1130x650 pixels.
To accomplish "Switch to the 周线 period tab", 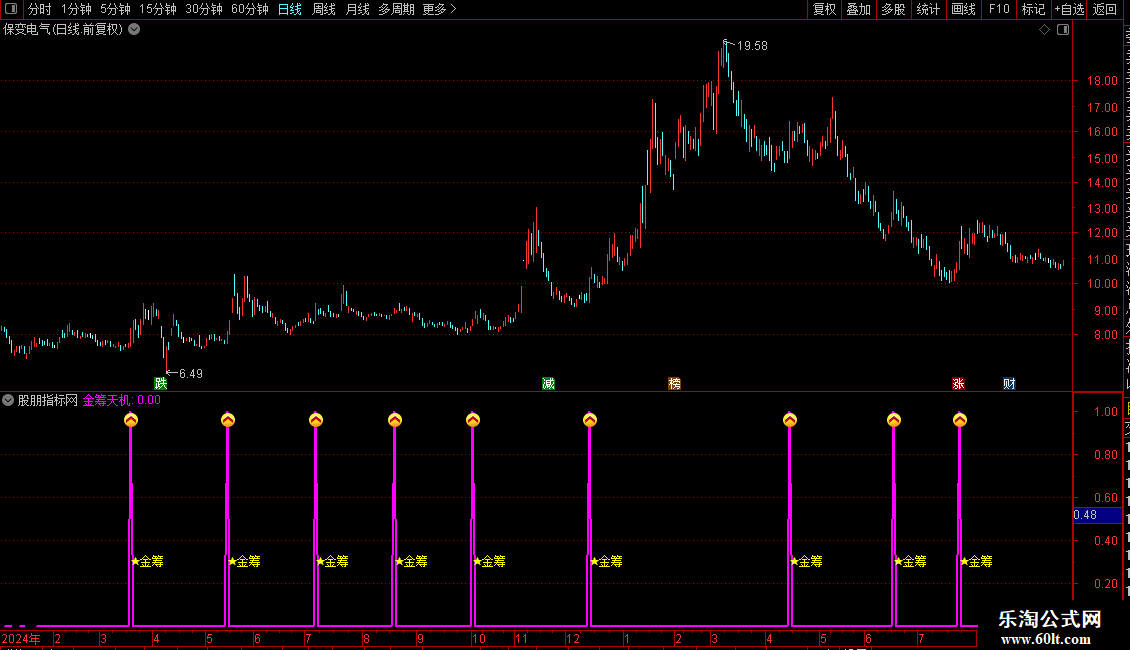I will coord(324,9).
